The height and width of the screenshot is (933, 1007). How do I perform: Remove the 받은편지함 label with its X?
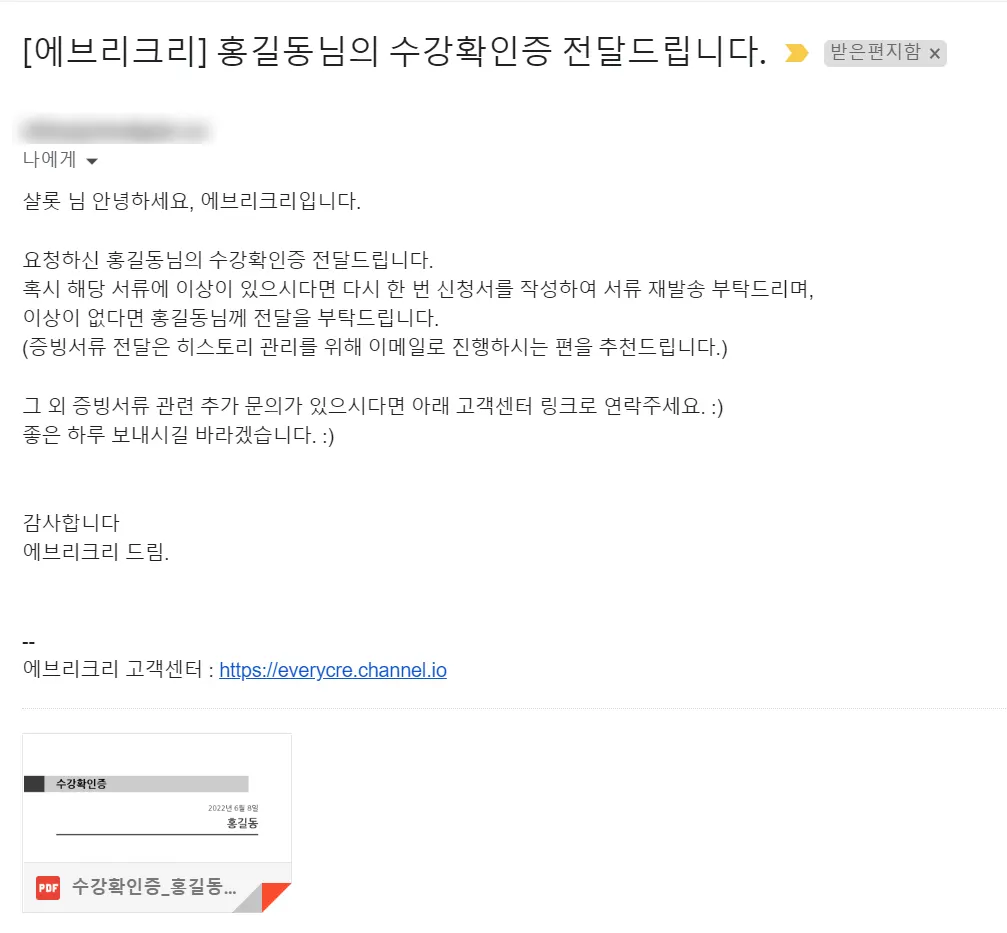[x=934, y=54]
